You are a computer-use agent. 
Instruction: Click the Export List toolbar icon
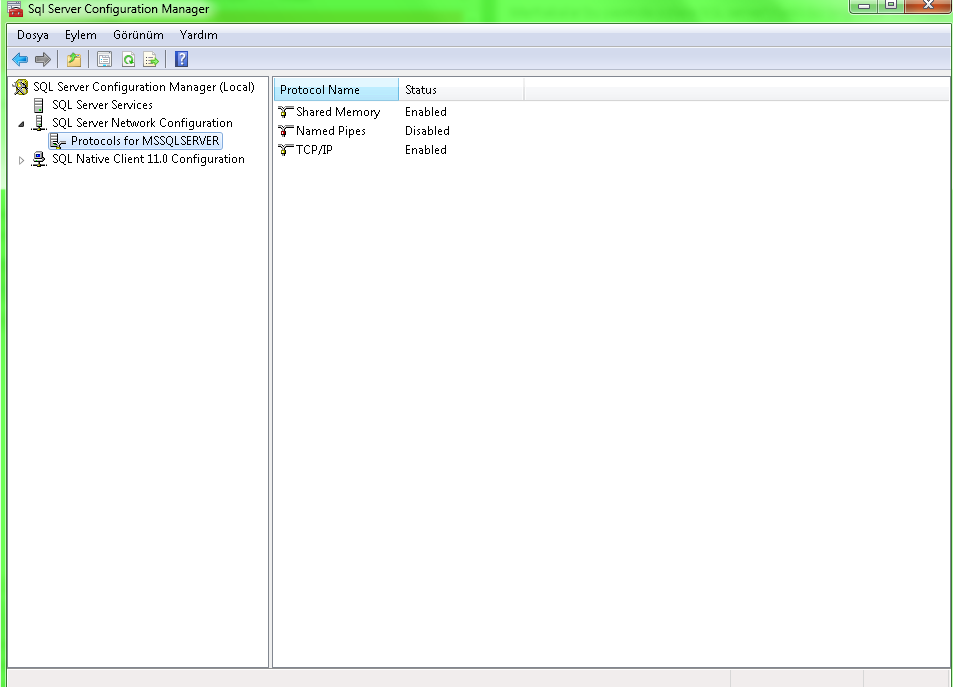click(151, 60)
